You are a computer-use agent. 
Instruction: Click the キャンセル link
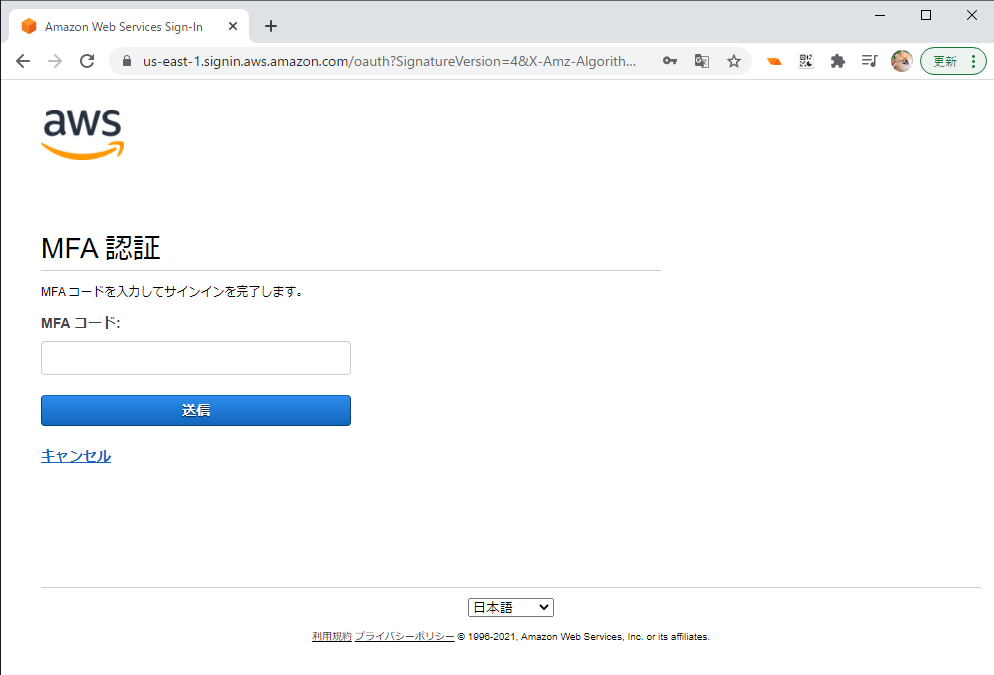click(x=76, y=456)
